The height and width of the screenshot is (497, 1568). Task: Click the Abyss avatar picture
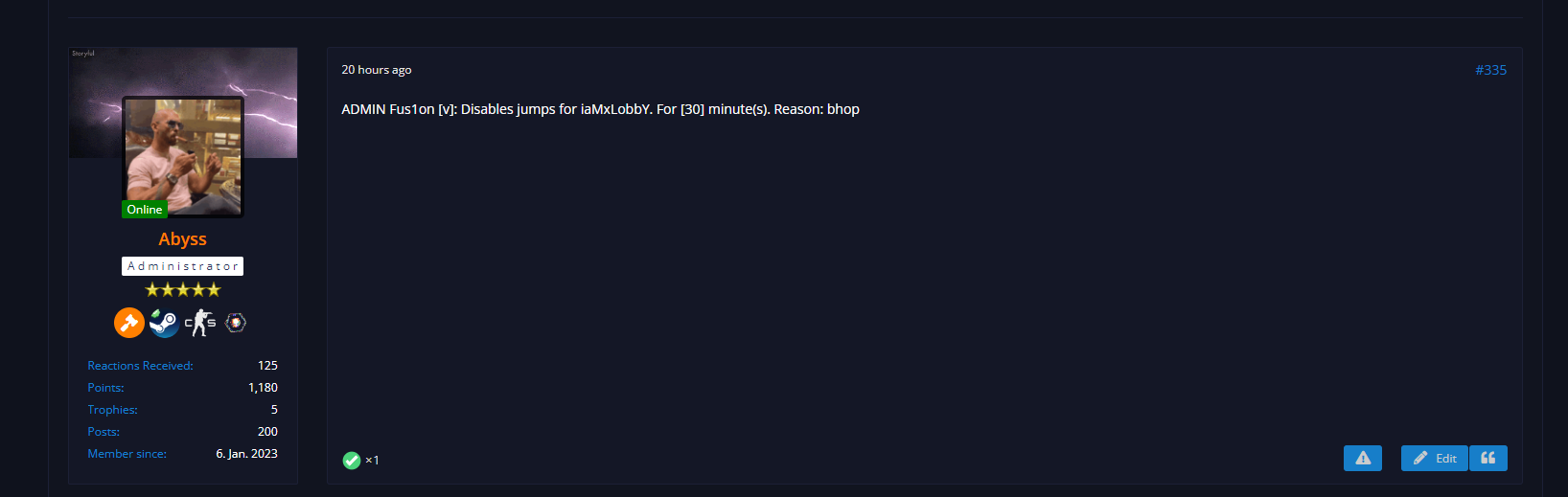click(x=183, y=153)
